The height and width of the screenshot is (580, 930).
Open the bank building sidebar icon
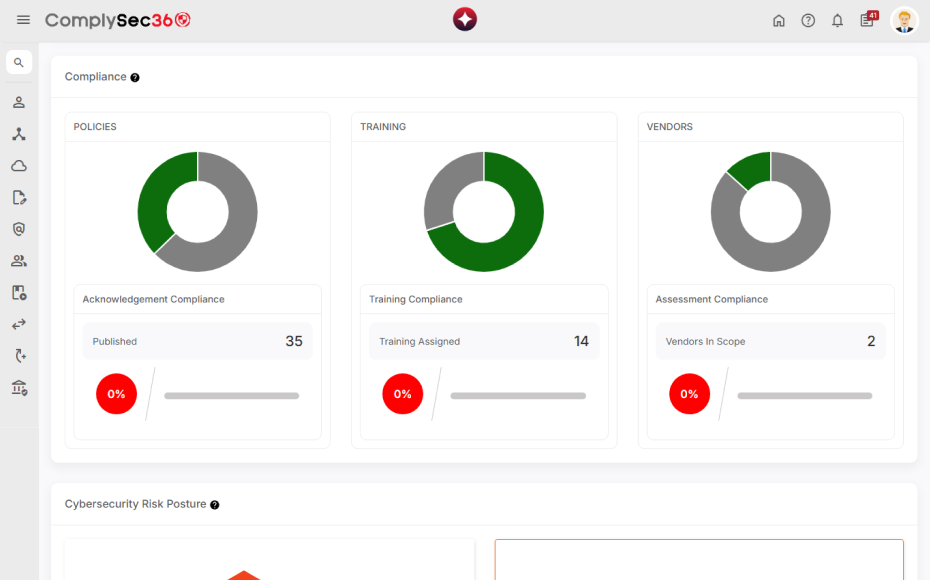(19, 388)
